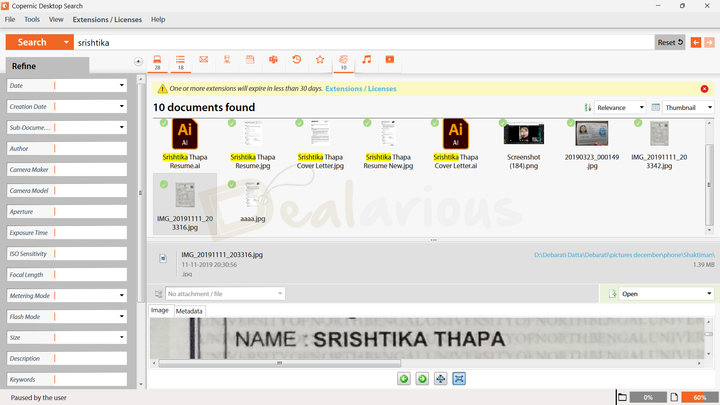Expand the Sub-Document dropdown
The width and height of the screenshot is (720, 405).
coord(122,127)
